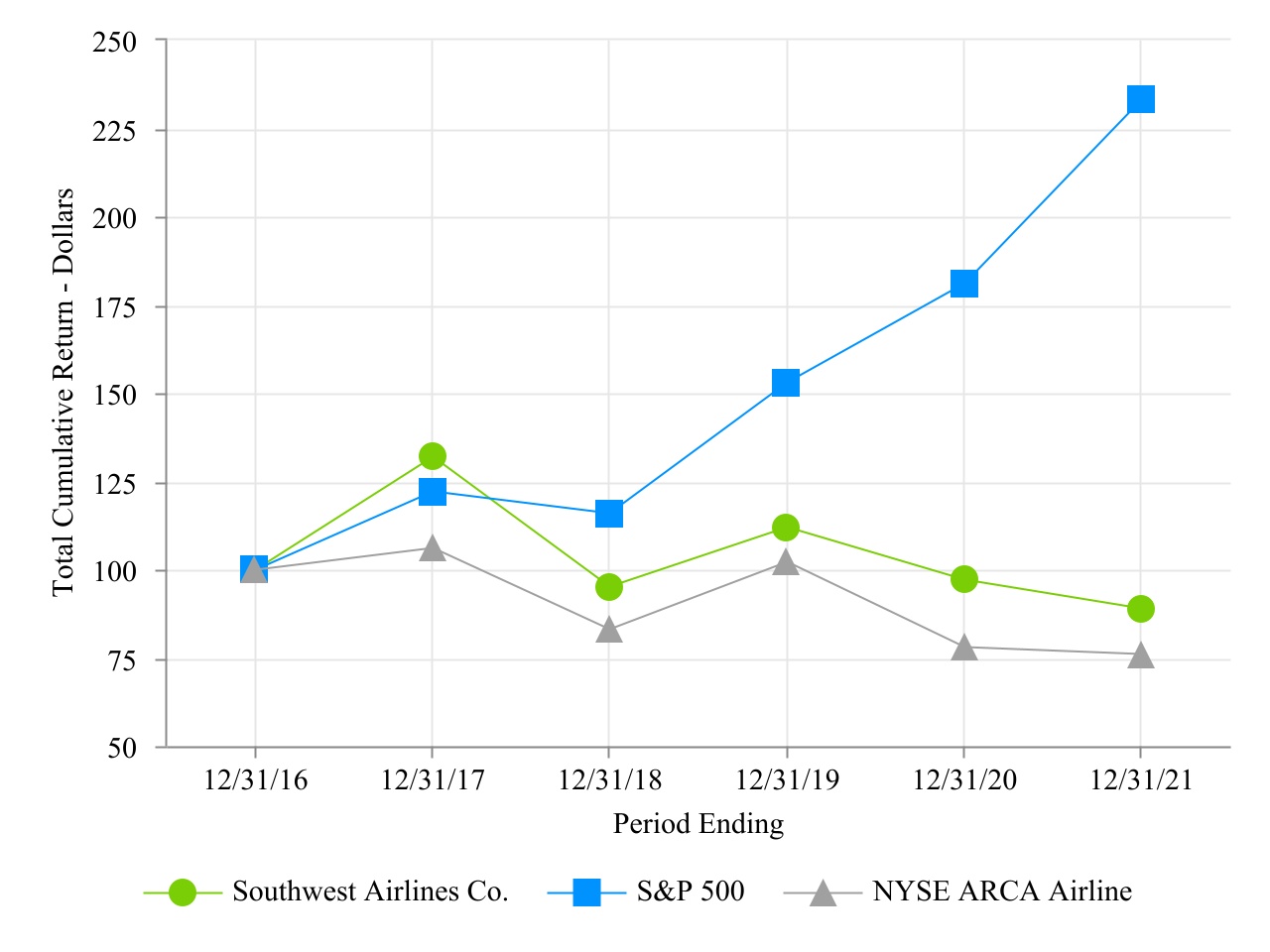This screenshot has width=1270, height=952.
Task: Select the NYSE ARCA triangle marker at 12/31/21
Action: coord(1141,655)
